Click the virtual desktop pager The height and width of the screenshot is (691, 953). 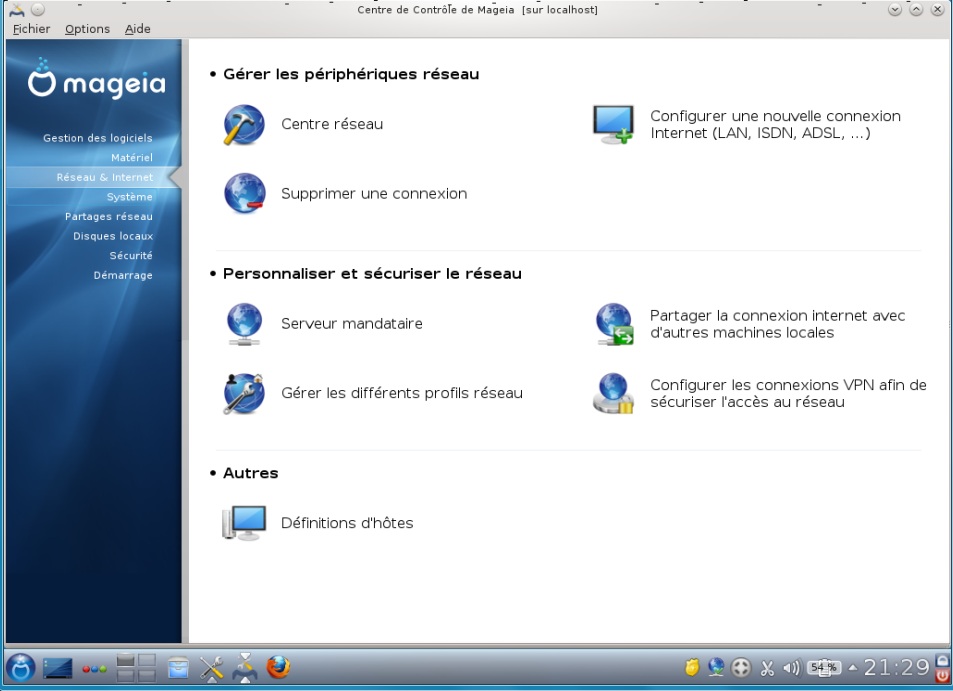pyautogui.click(x=136, y=668)
